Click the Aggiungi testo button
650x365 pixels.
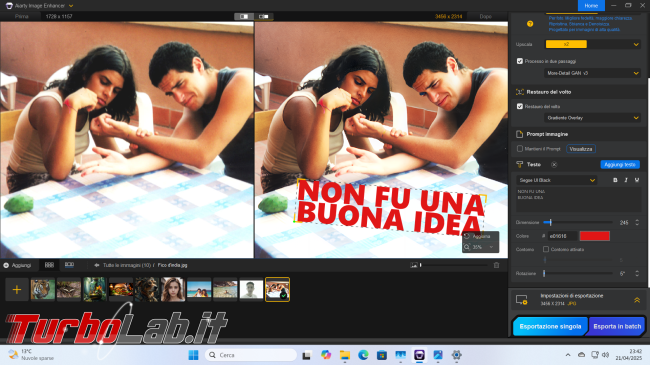pyautogui.click(x=620, y=165)
